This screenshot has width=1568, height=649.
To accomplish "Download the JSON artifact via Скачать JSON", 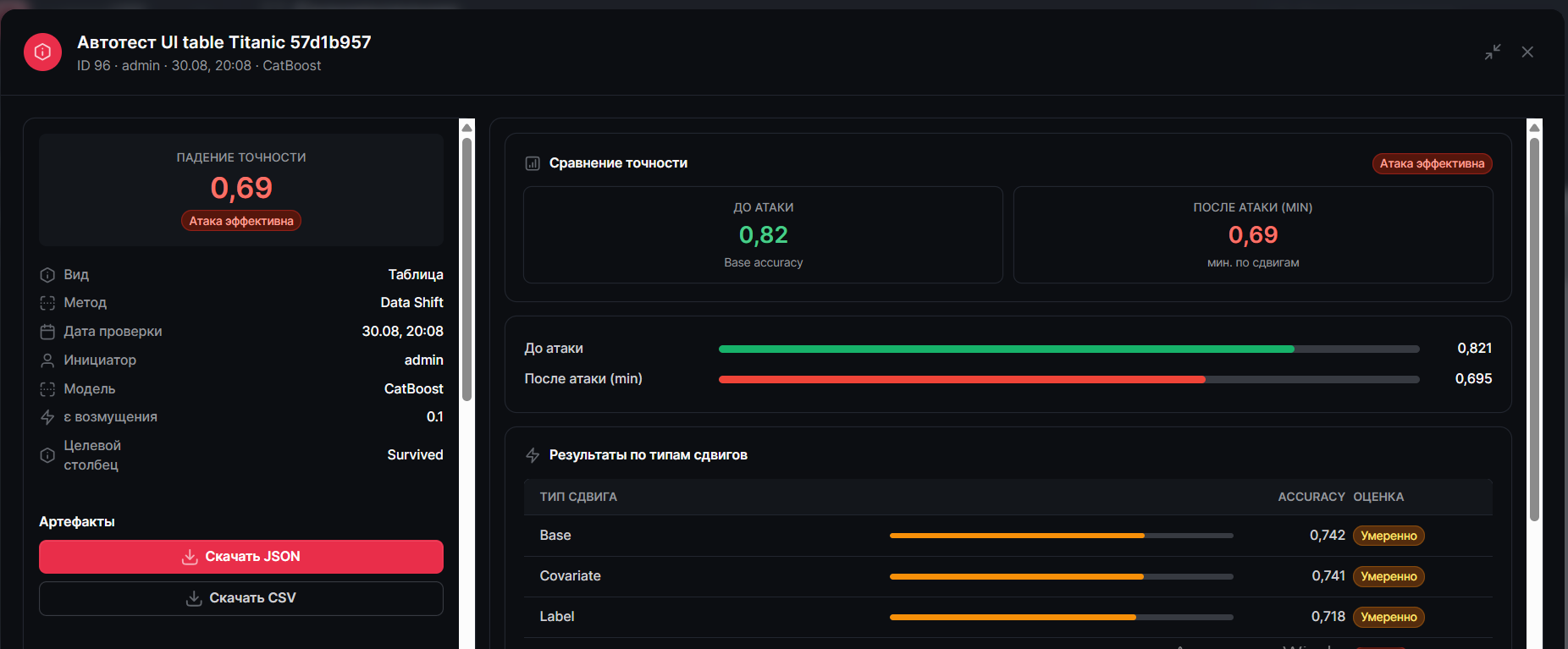I will (241, 557).
